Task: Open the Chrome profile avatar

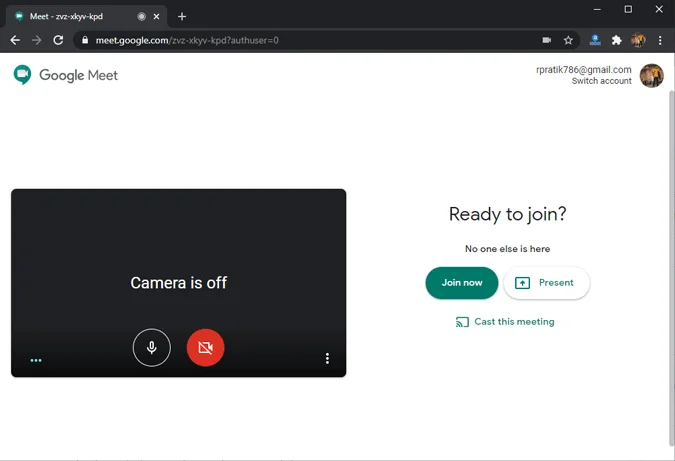Action: (638, 40)
